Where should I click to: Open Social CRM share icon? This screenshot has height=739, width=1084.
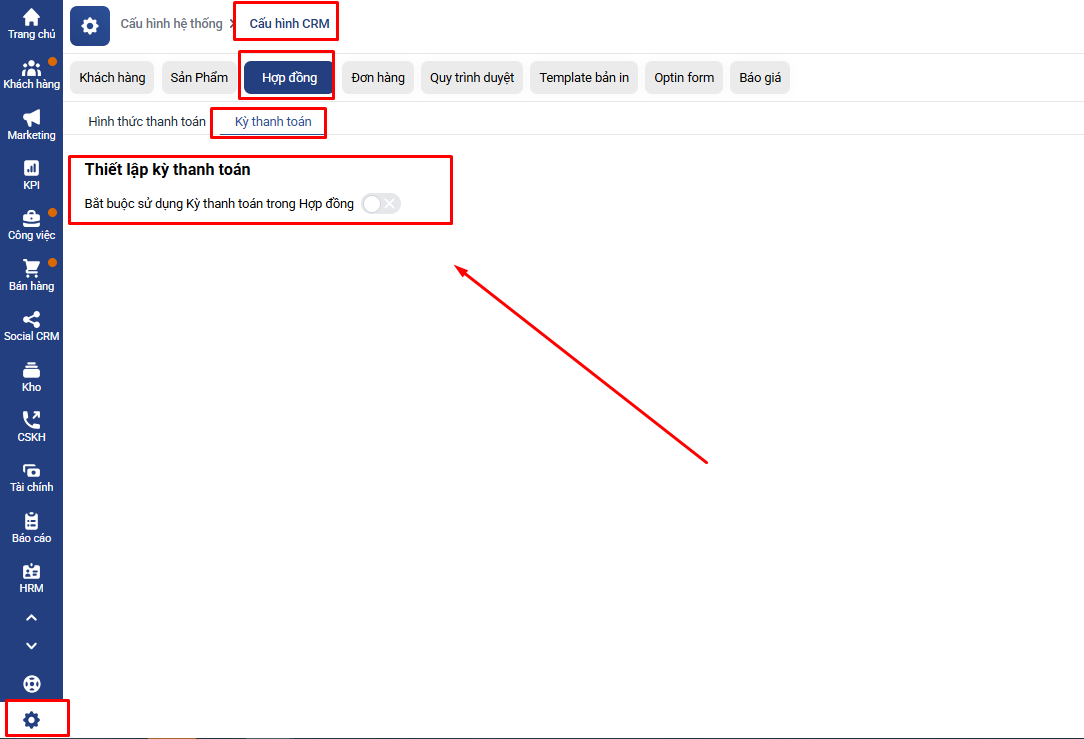[31, 326]
